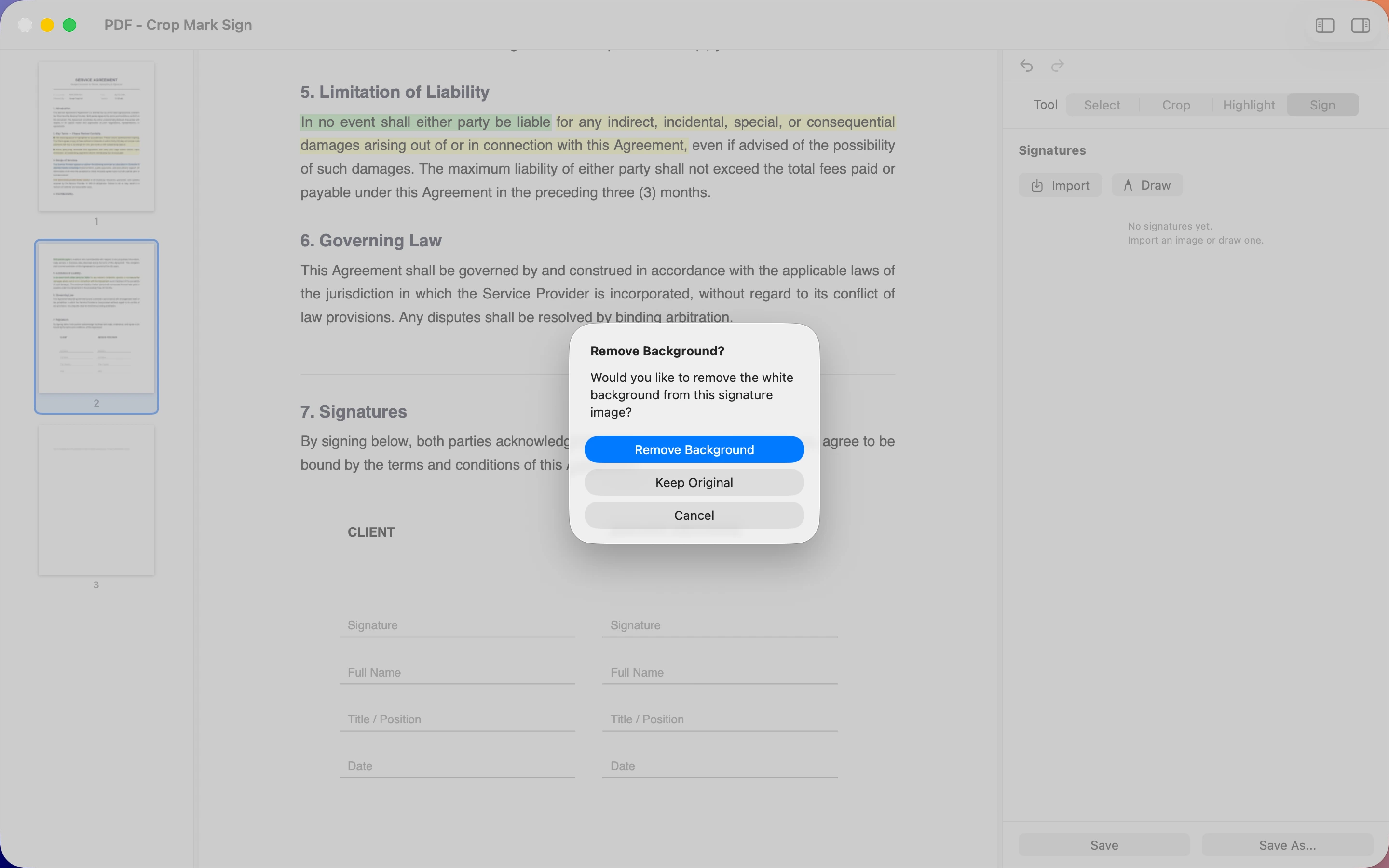The height and width of the screenshot is (868, 1389).
Task: Choose Keep Original in dialog
Action: (694, 482)
